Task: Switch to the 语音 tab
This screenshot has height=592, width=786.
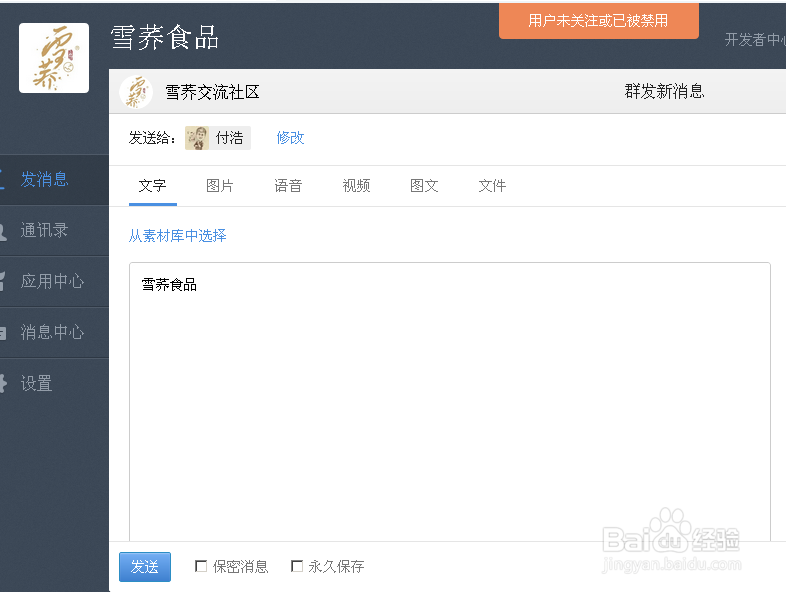Action: tap(288, 186)
